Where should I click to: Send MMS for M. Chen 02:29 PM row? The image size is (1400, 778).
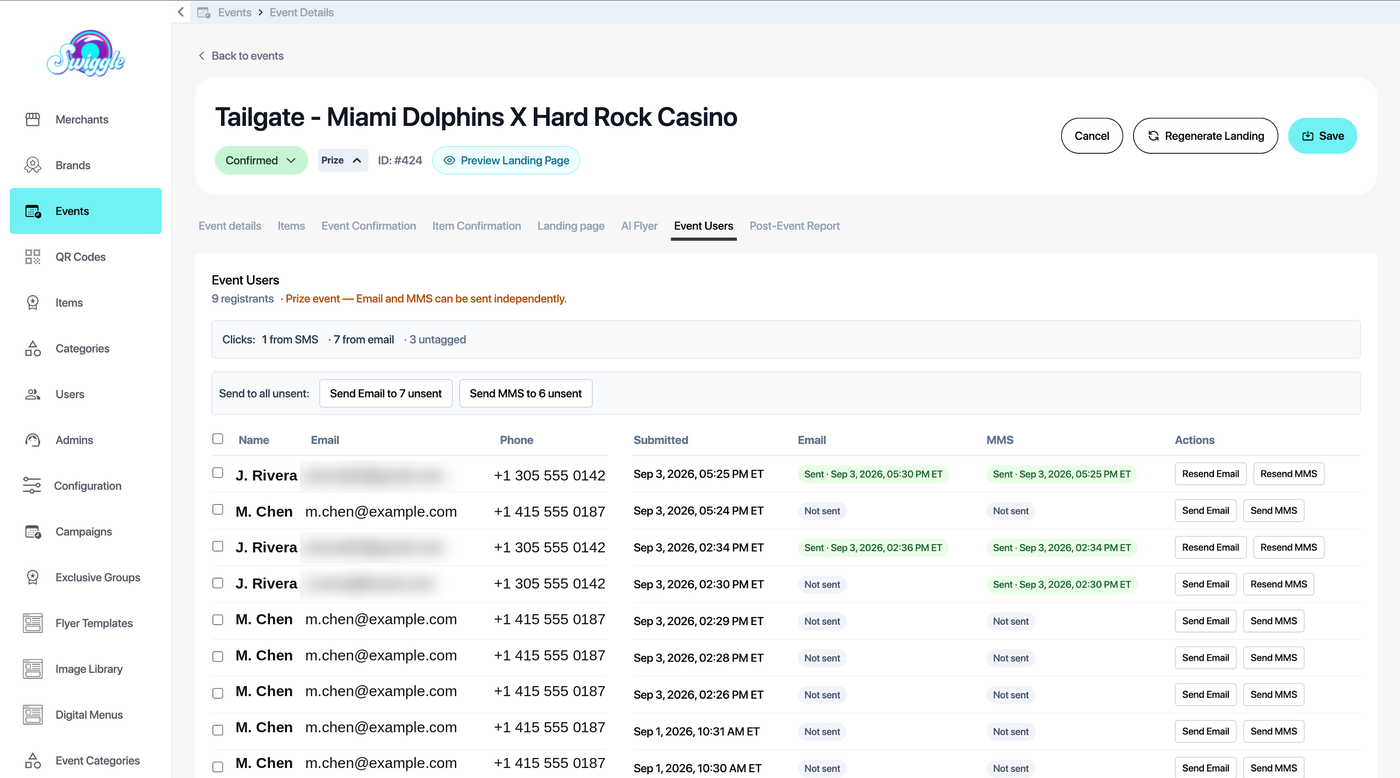tap(1274, 621)
